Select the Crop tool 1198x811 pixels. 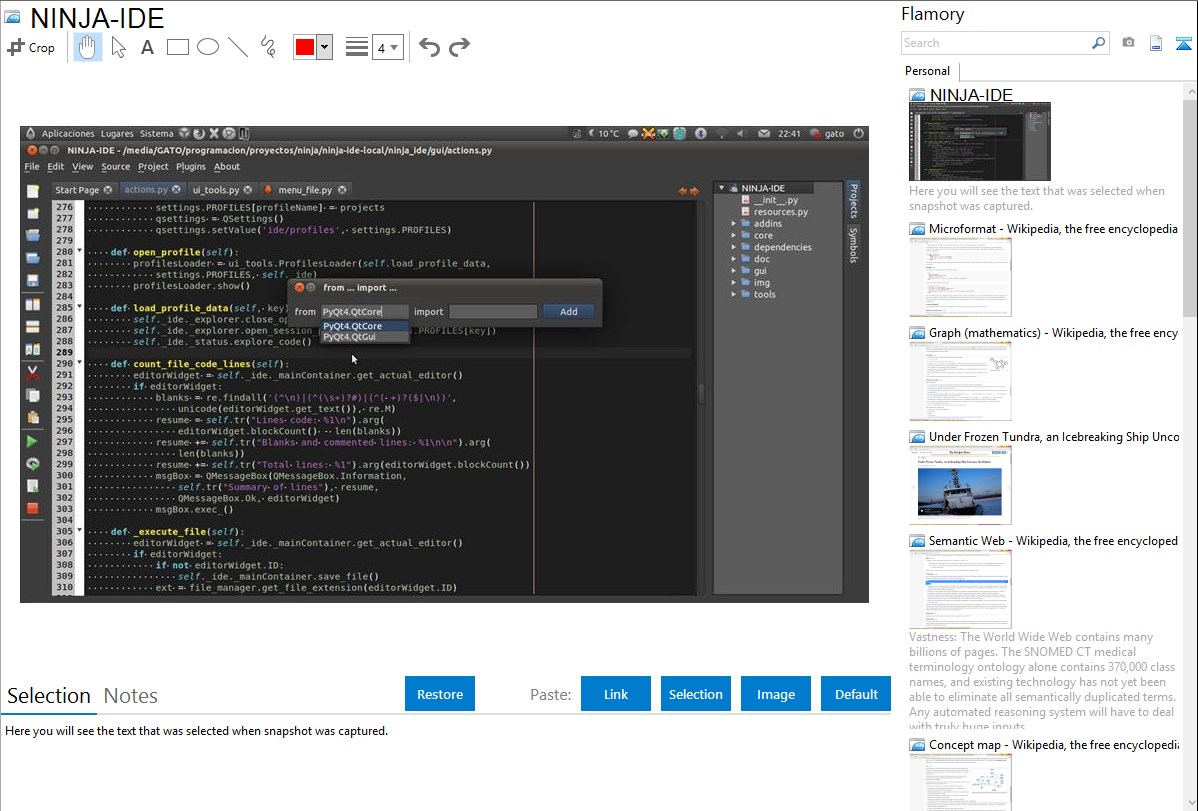(x=31, y=47)
